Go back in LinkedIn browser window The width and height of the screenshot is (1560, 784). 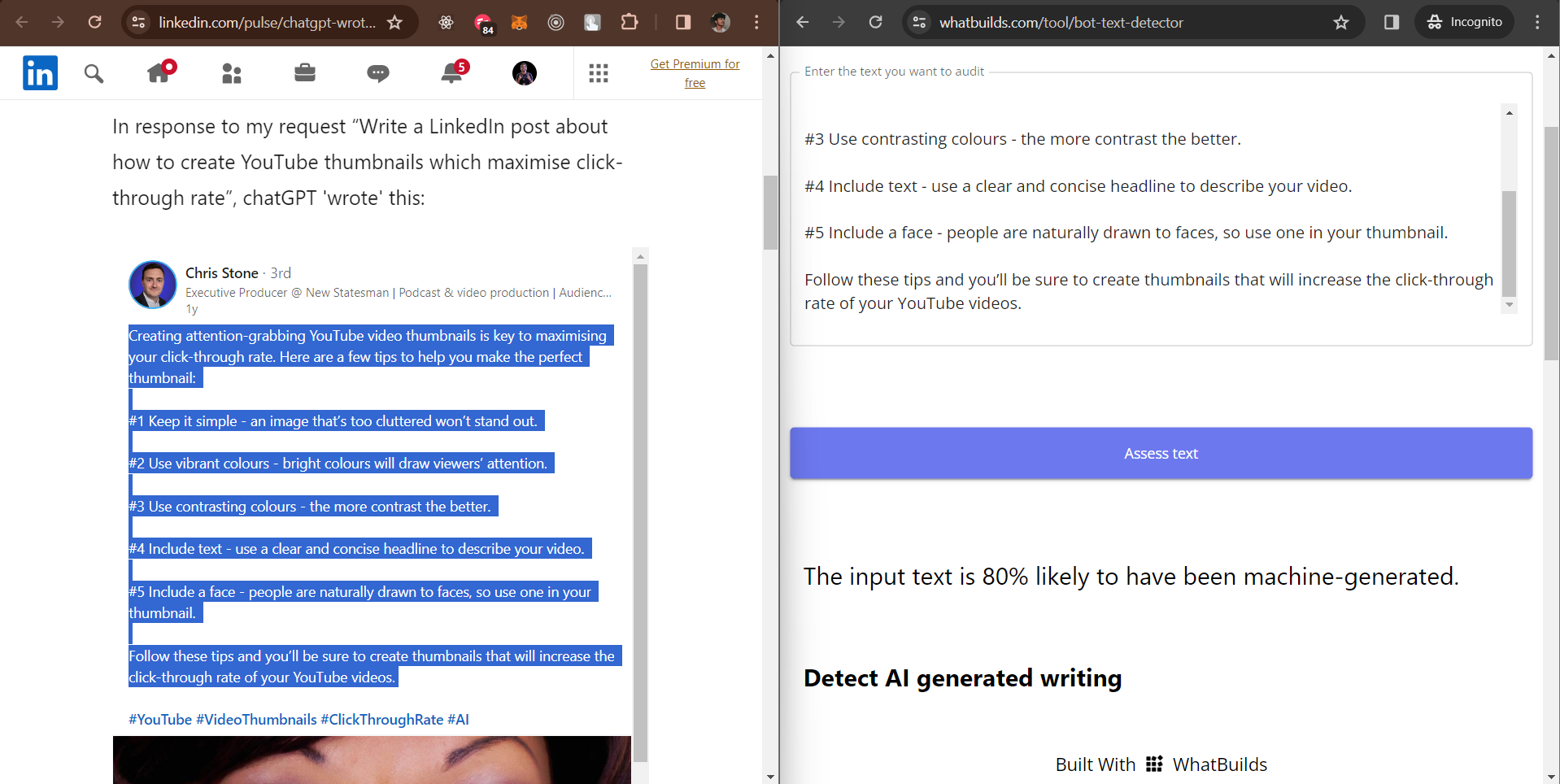22,22
